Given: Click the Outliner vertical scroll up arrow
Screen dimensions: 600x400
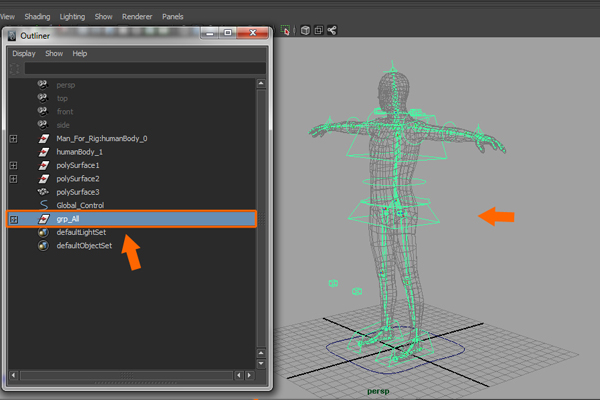Looking at the screenshot, I should (261, 83).
